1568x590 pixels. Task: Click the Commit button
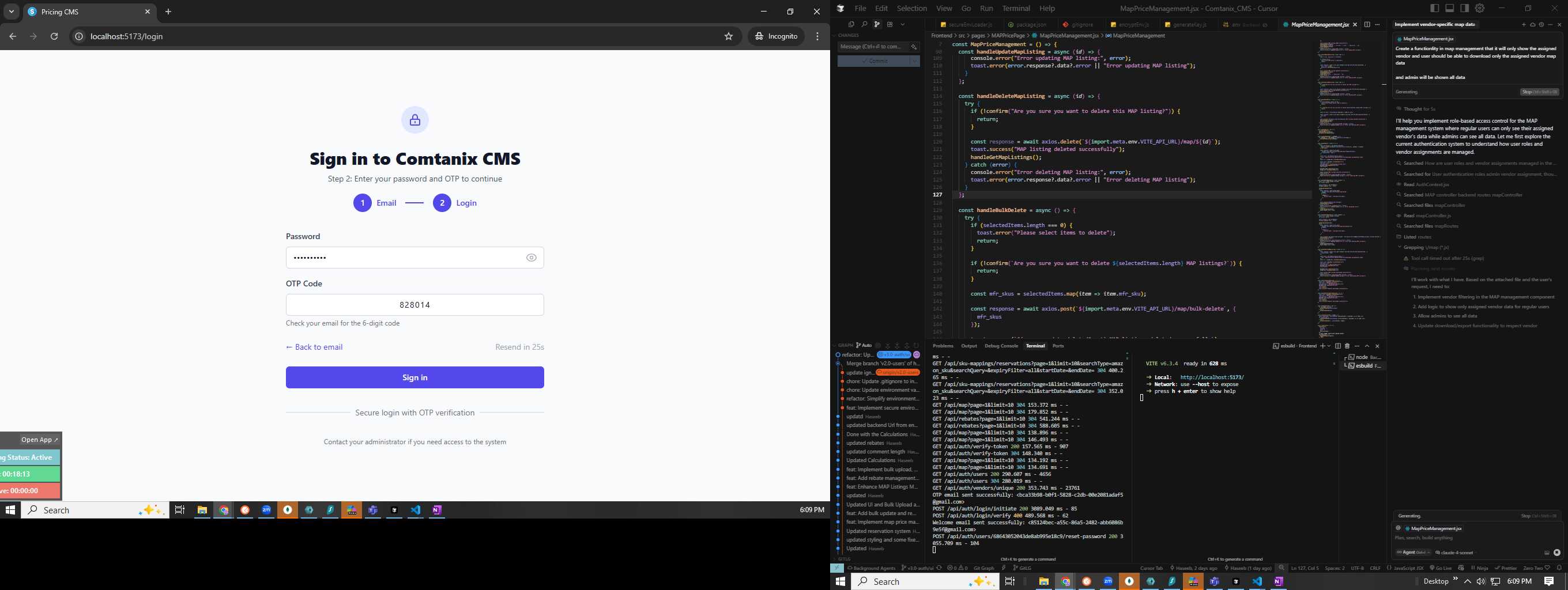(x=873, y=61)
